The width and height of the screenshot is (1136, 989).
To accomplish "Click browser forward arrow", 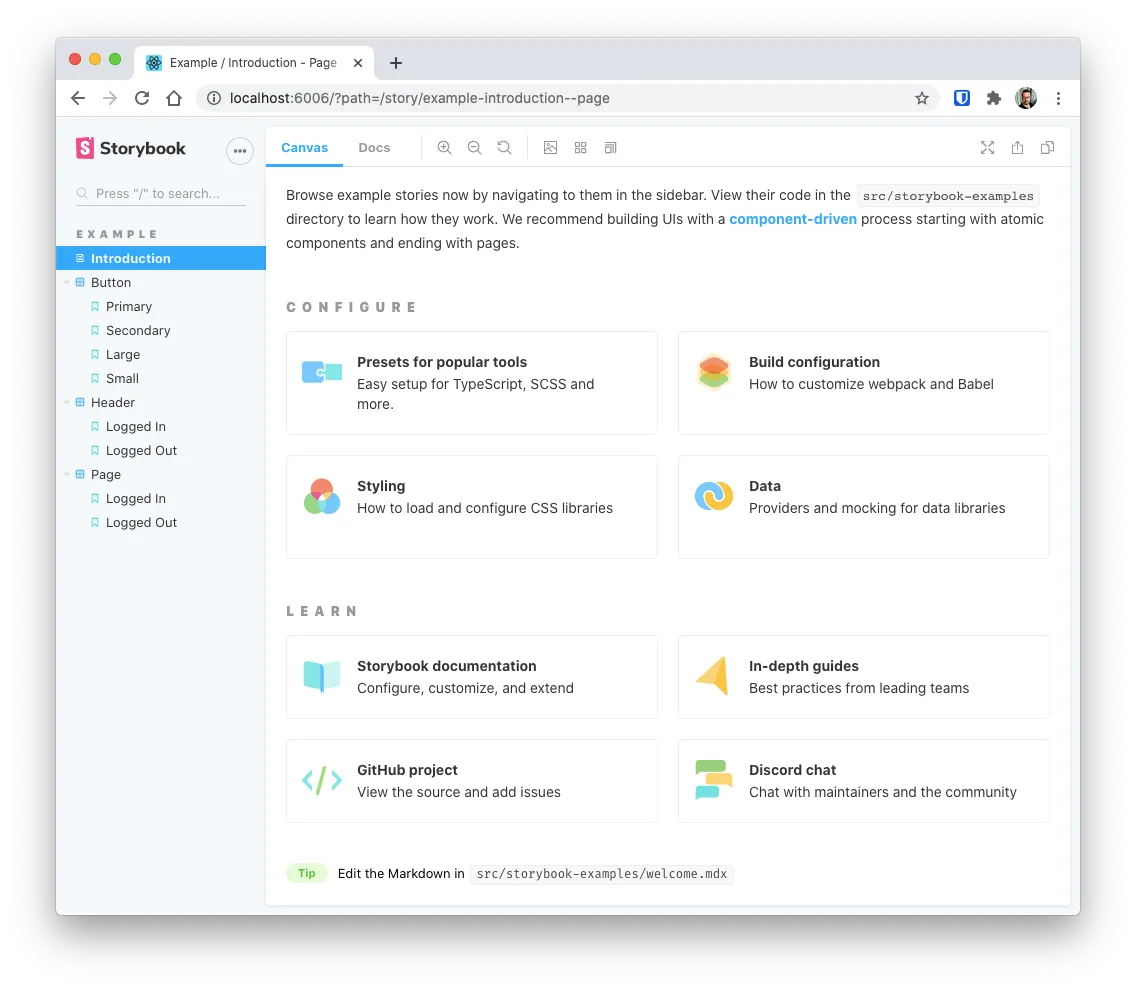I will pos(110,99).
